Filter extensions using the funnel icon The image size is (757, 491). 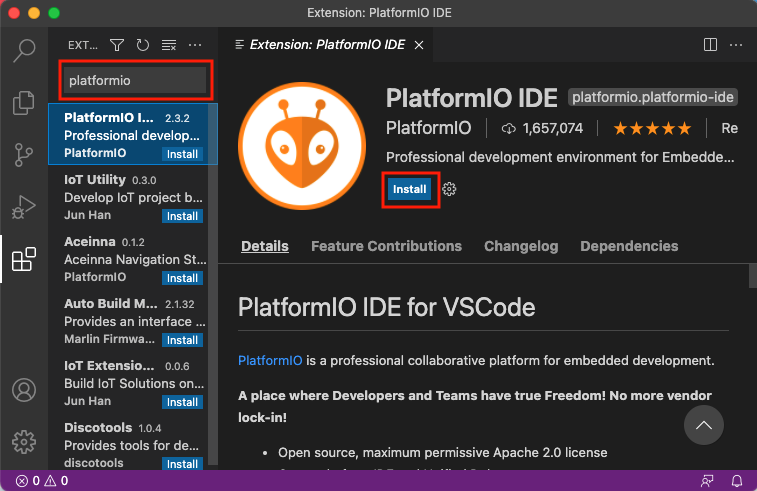click(117, 45)
